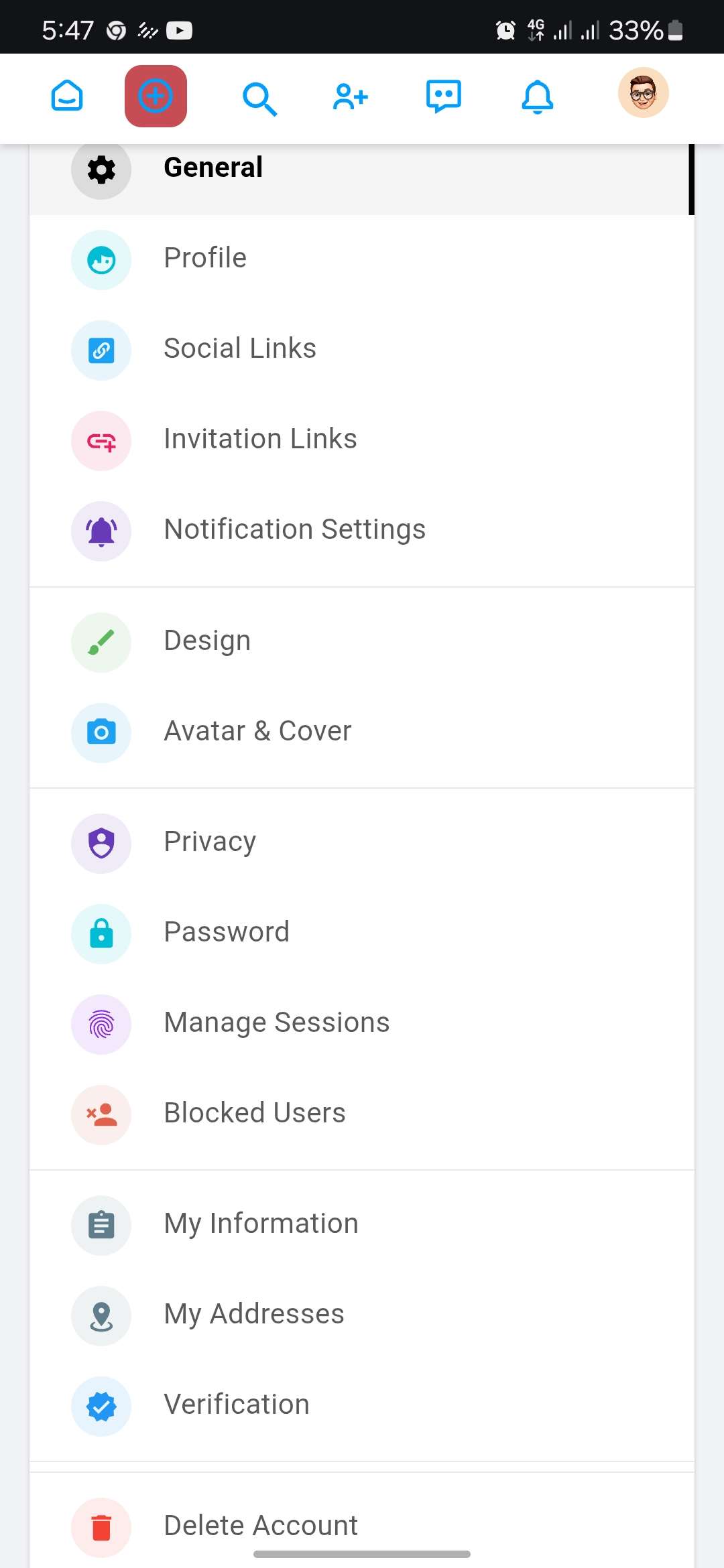The image size is (724, 1568).
Task: View Blocked Users list
Action: pyautogui.click(x=362, y=1114)
